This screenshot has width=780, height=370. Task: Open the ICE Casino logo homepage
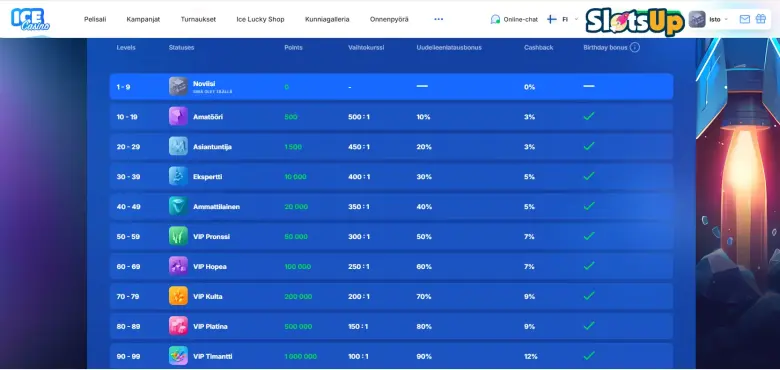click(30, 19)
